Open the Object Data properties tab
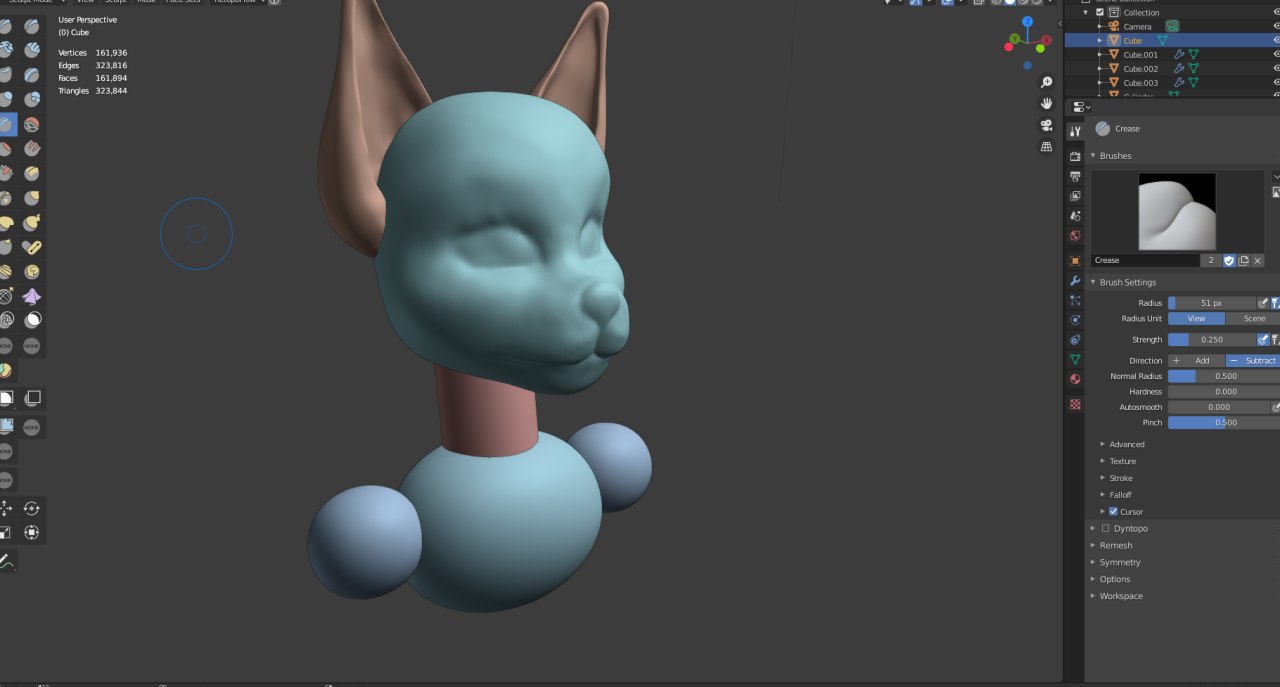This screenshot has height=687, width=1280. pos(1075,359)
